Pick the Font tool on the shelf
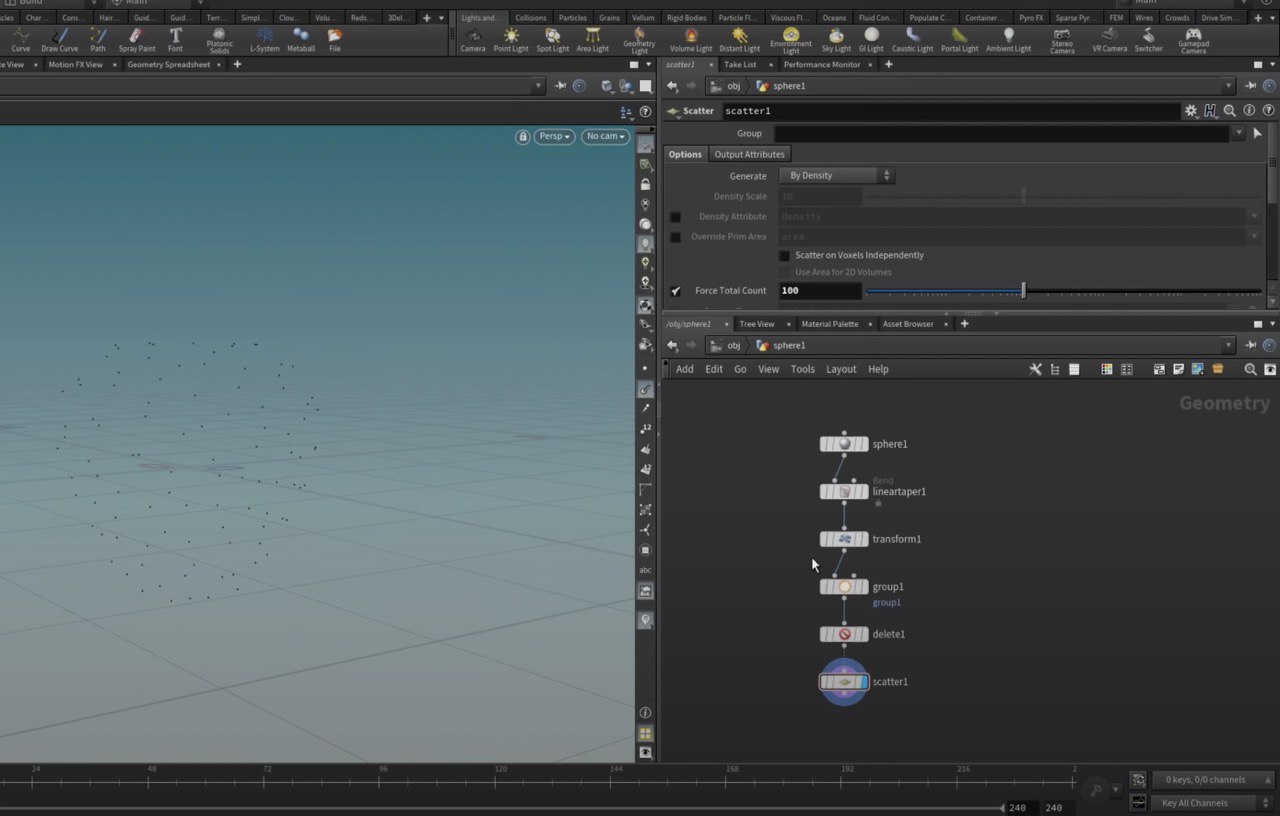This screenshot has width=1280, height=816. 175,40
